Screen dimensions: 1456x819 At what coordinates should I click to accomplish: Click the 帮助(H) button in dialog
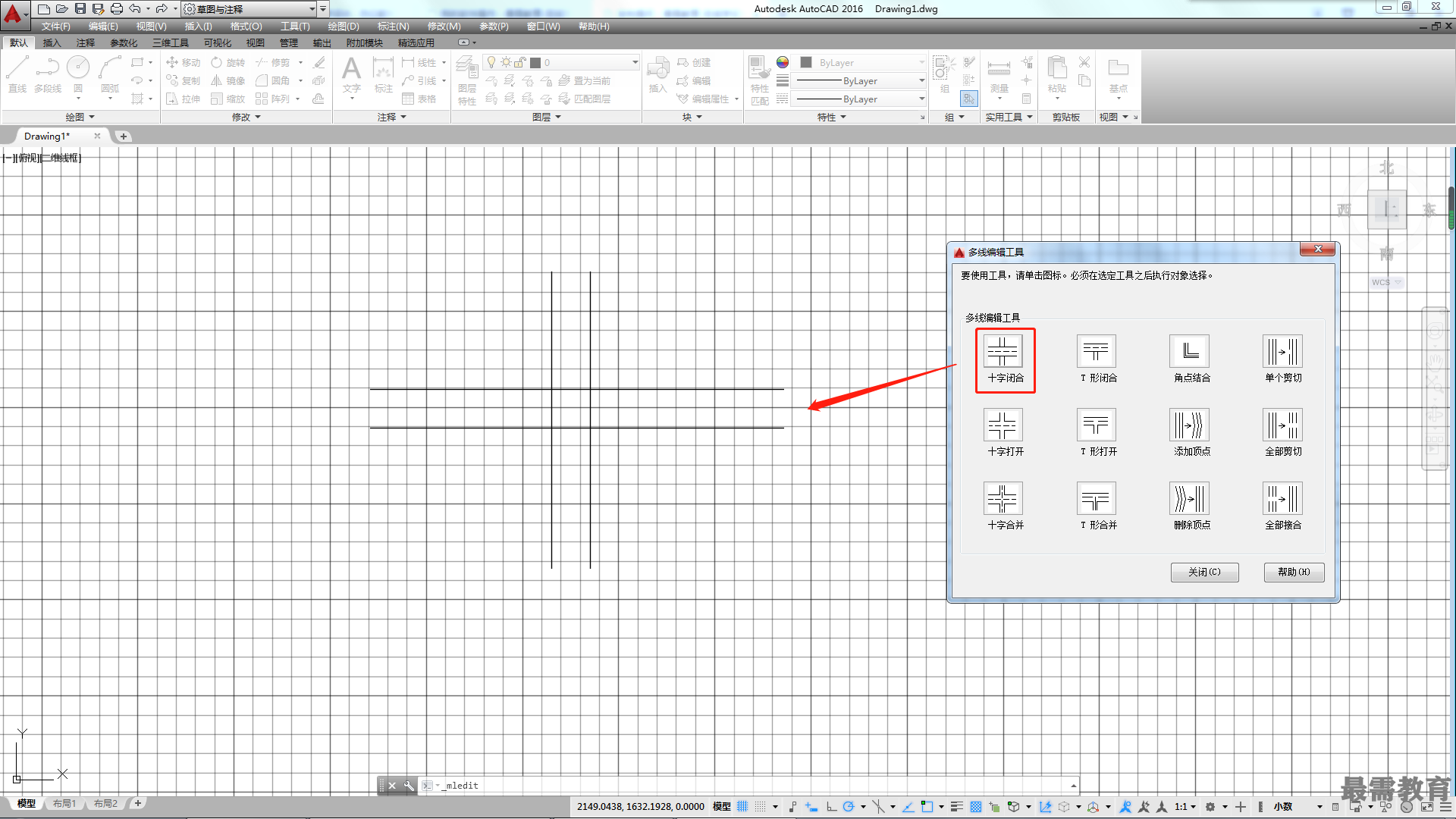[x=1294, y=572]
